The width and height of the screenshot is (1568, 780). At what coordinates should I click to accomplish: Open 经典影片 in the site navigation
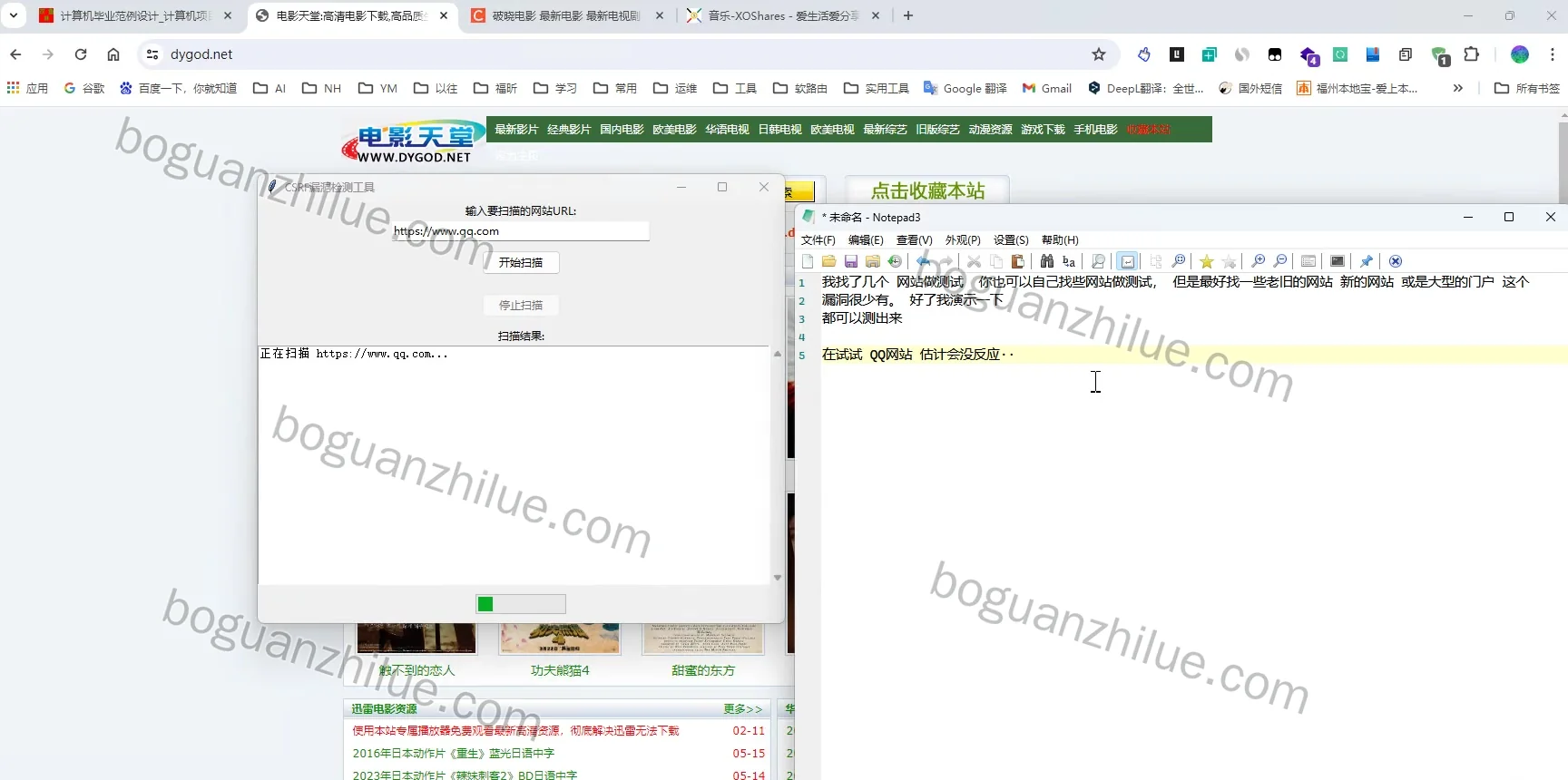click(569, 130)
